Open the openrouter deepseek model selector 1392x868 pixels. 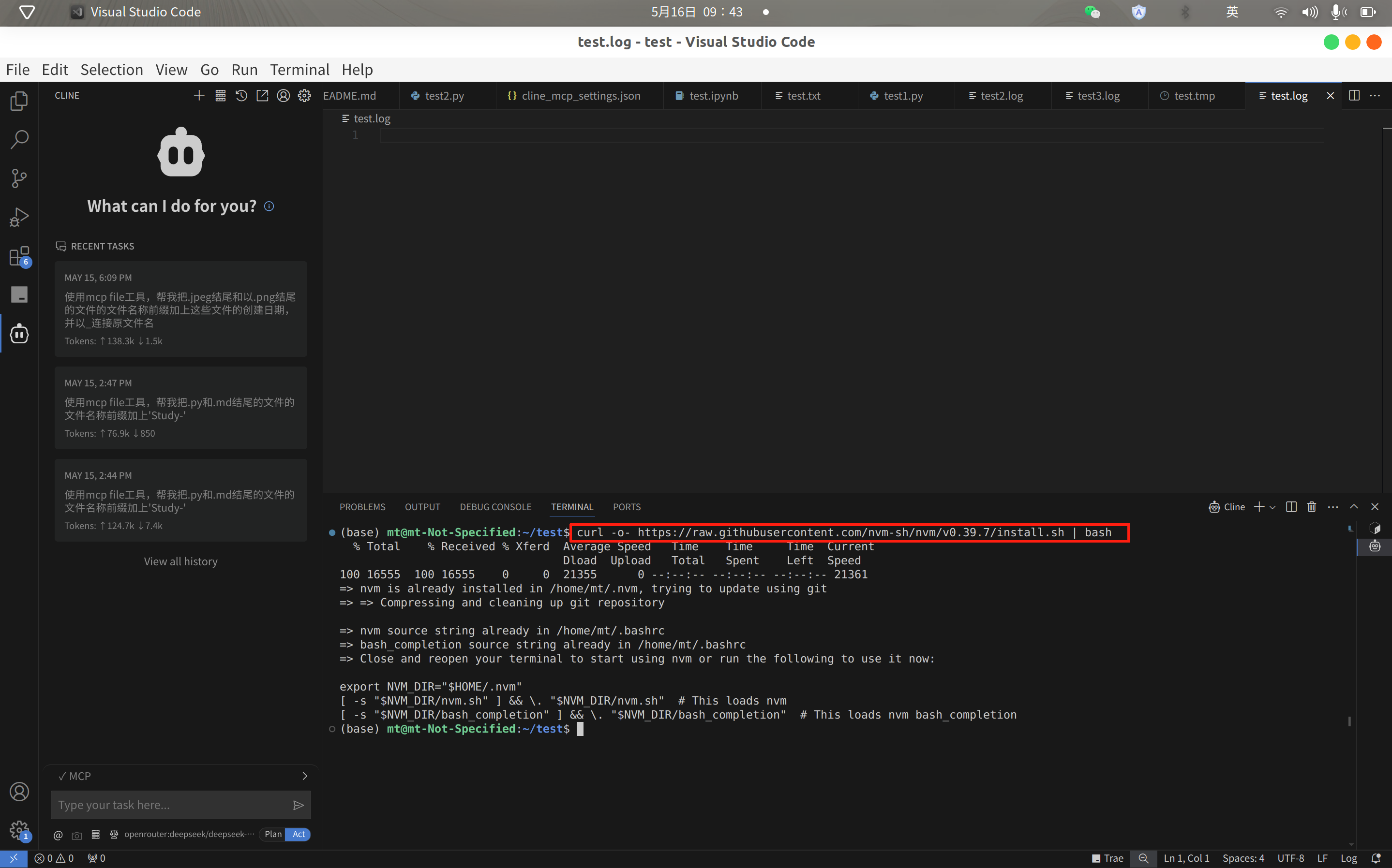188,834
